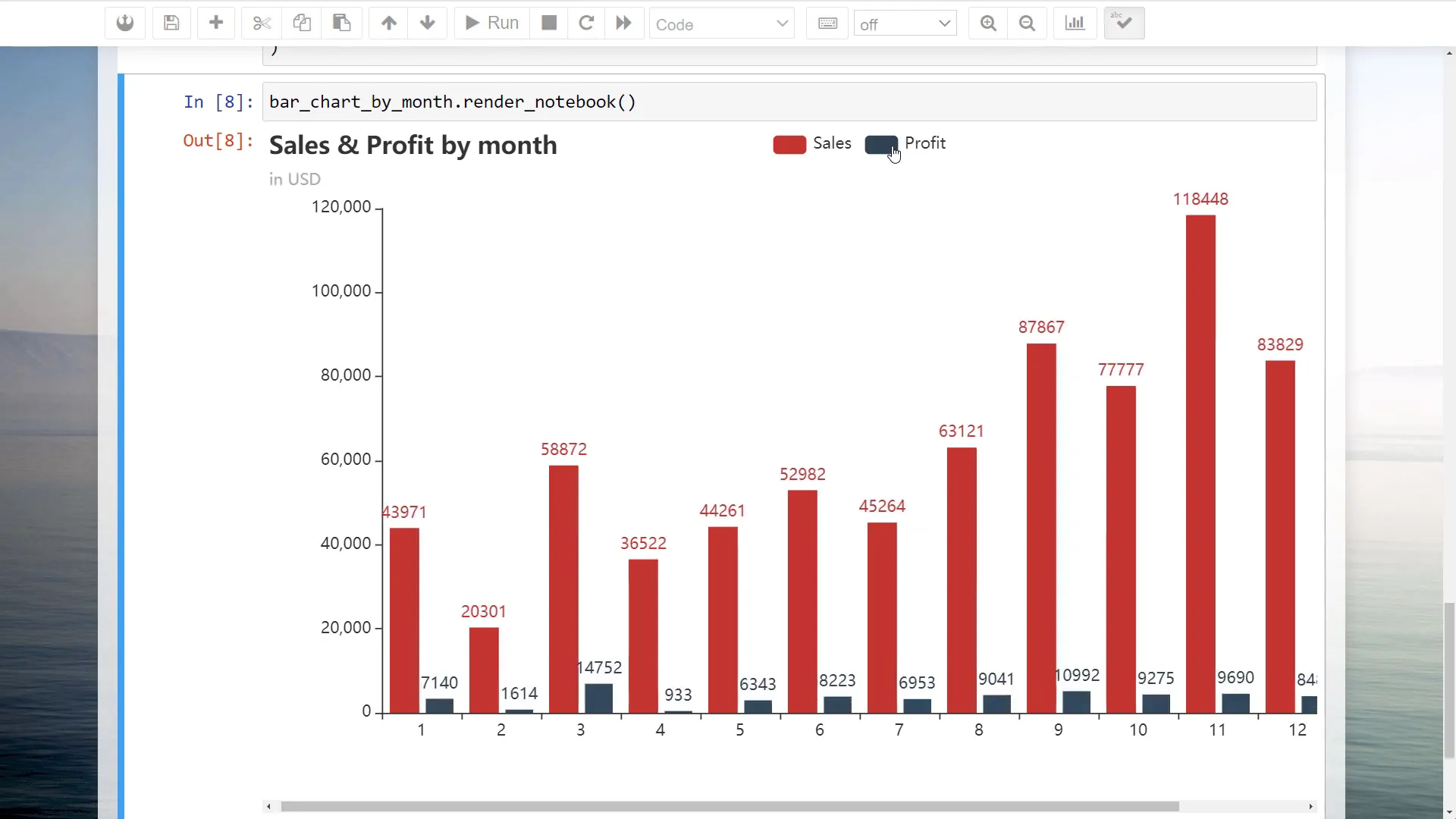Open the cell type Code dropdown

(721, 24)
